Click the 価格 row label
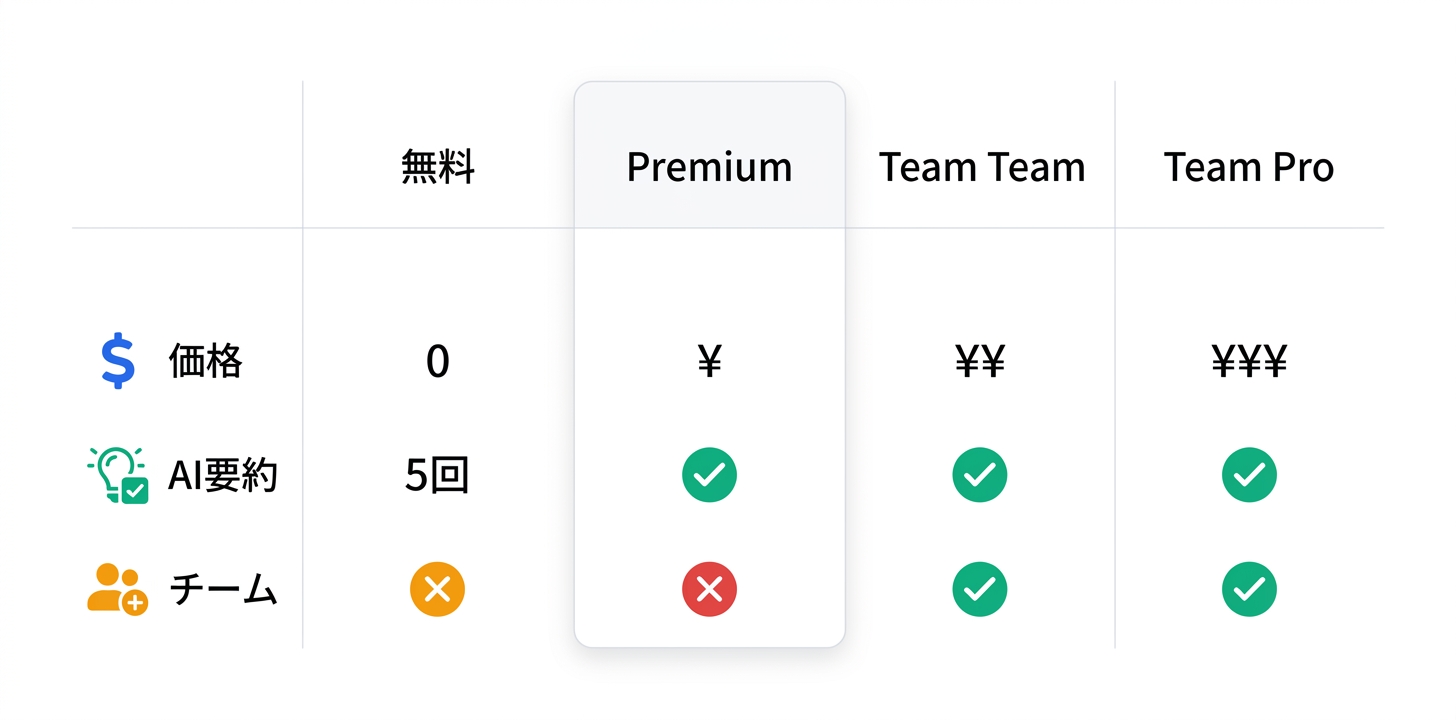 205,362
